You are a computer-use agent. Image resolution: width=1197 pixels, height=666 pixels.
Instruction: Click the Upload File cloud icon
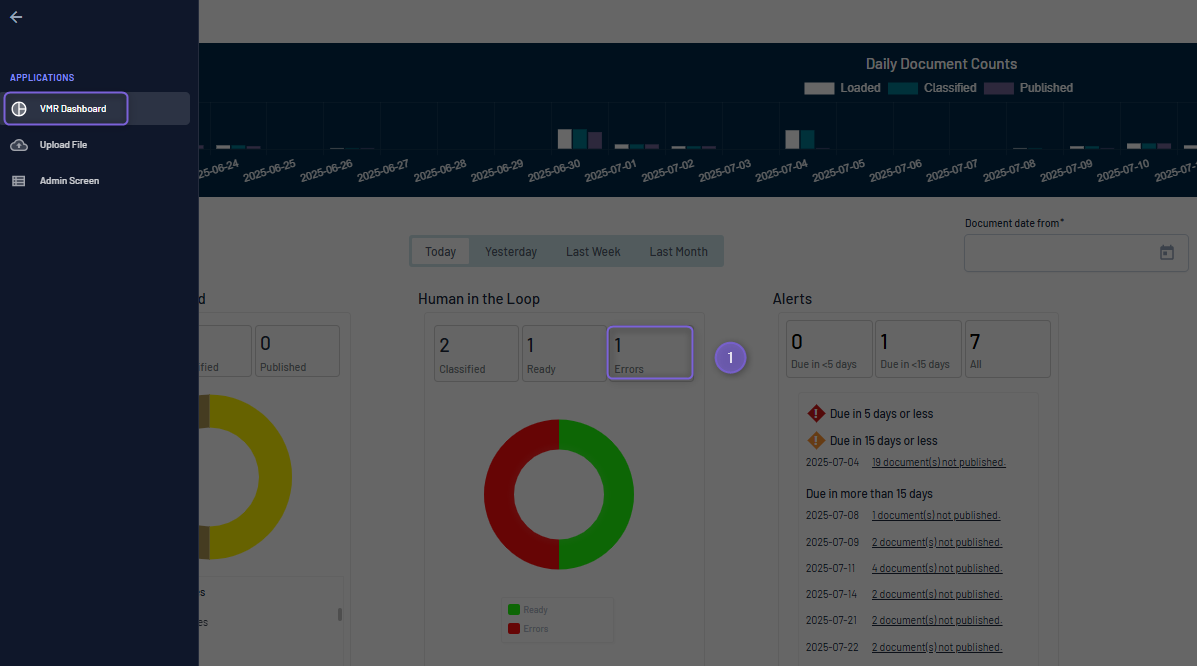point(19,145)
